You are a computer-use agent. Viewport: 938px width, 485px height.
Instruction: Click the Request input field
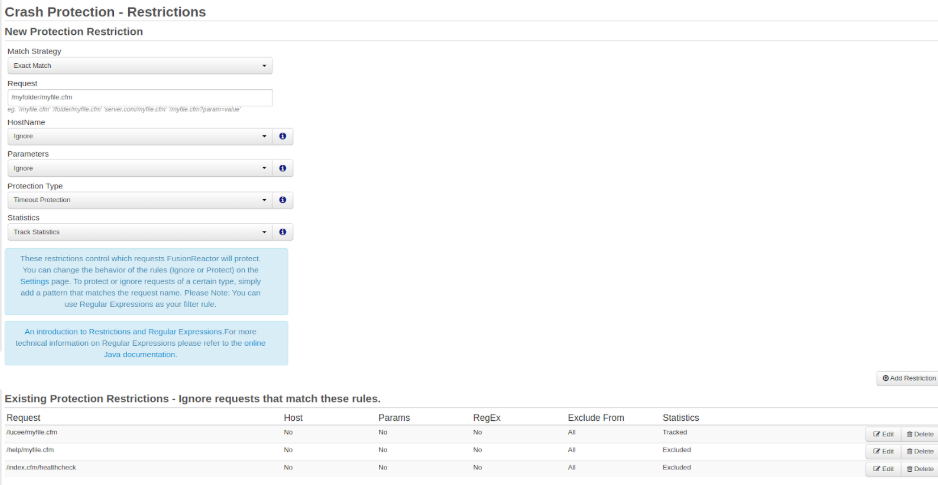pos(139,98)
